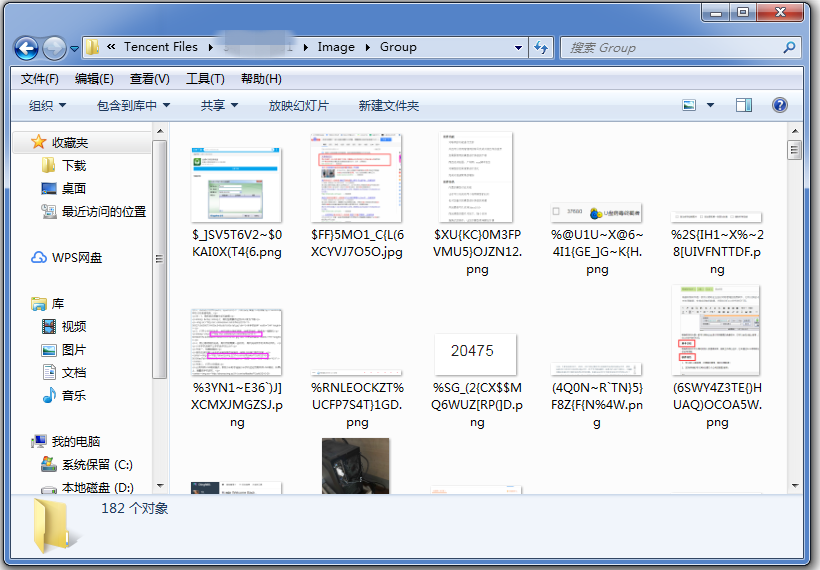Open the 编辑(E) menu

[94, 79]
